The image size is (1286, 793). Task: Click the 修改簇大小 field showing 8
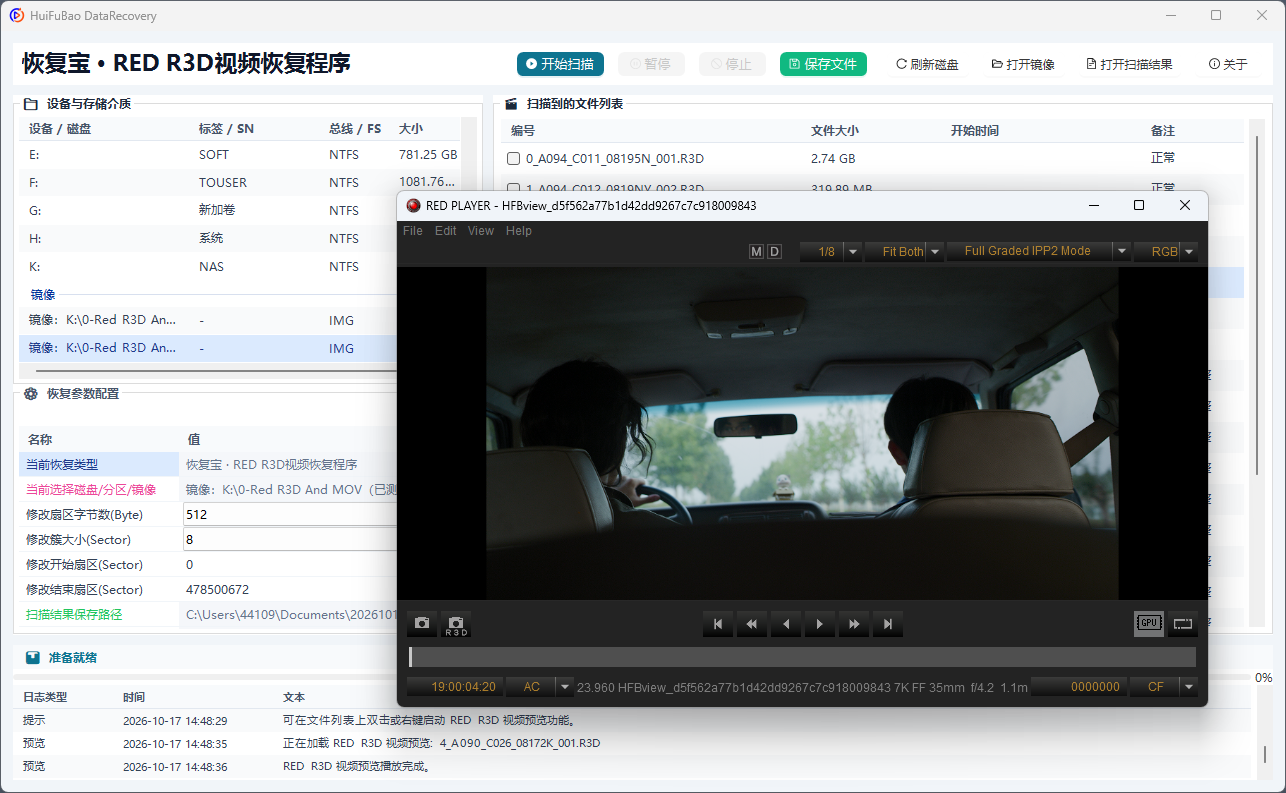pos(290,539)
